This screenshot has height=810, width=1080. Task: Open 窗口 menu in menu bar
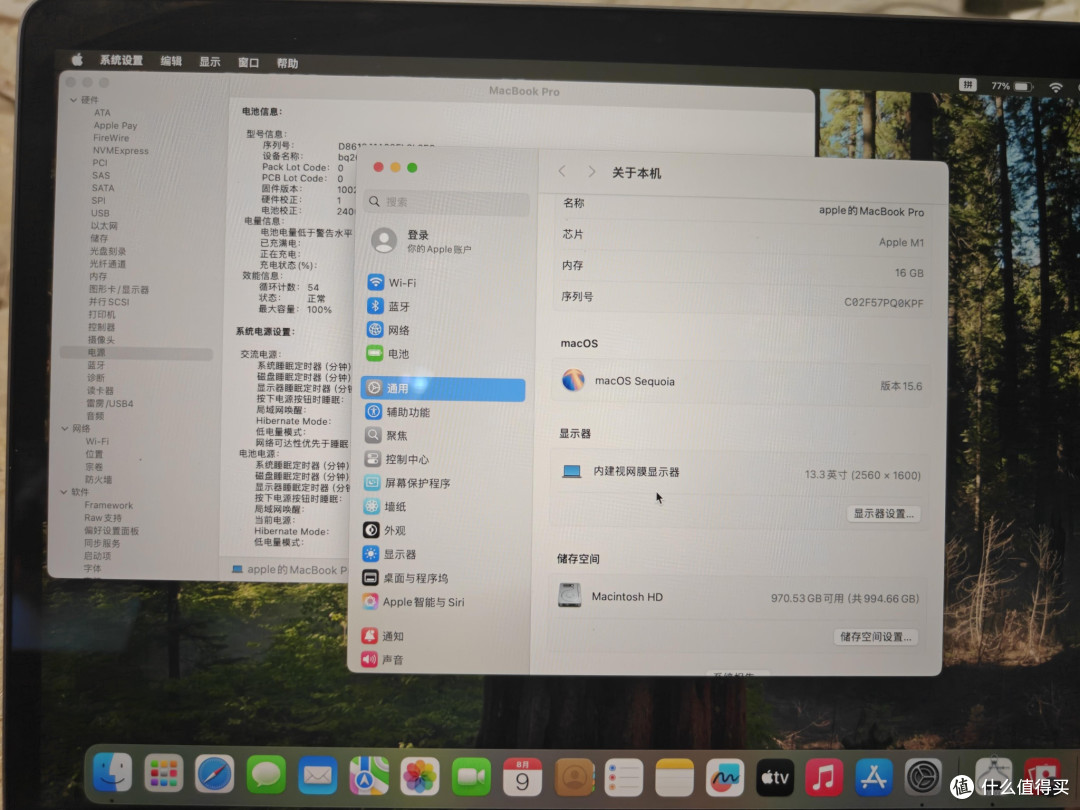[x=249, y=63]
